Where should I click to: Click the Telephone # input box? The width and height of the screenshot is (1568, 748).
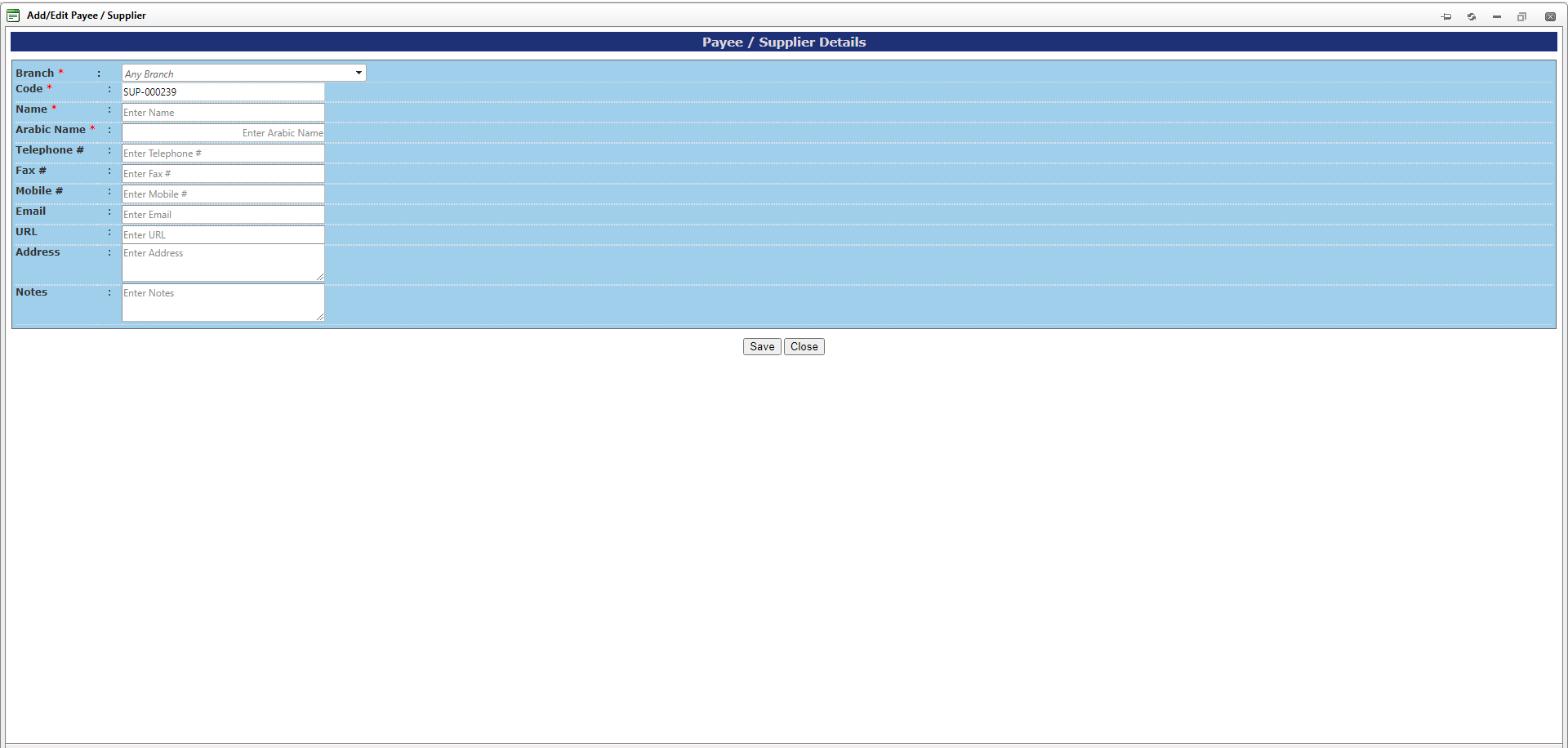click(222, 153)
